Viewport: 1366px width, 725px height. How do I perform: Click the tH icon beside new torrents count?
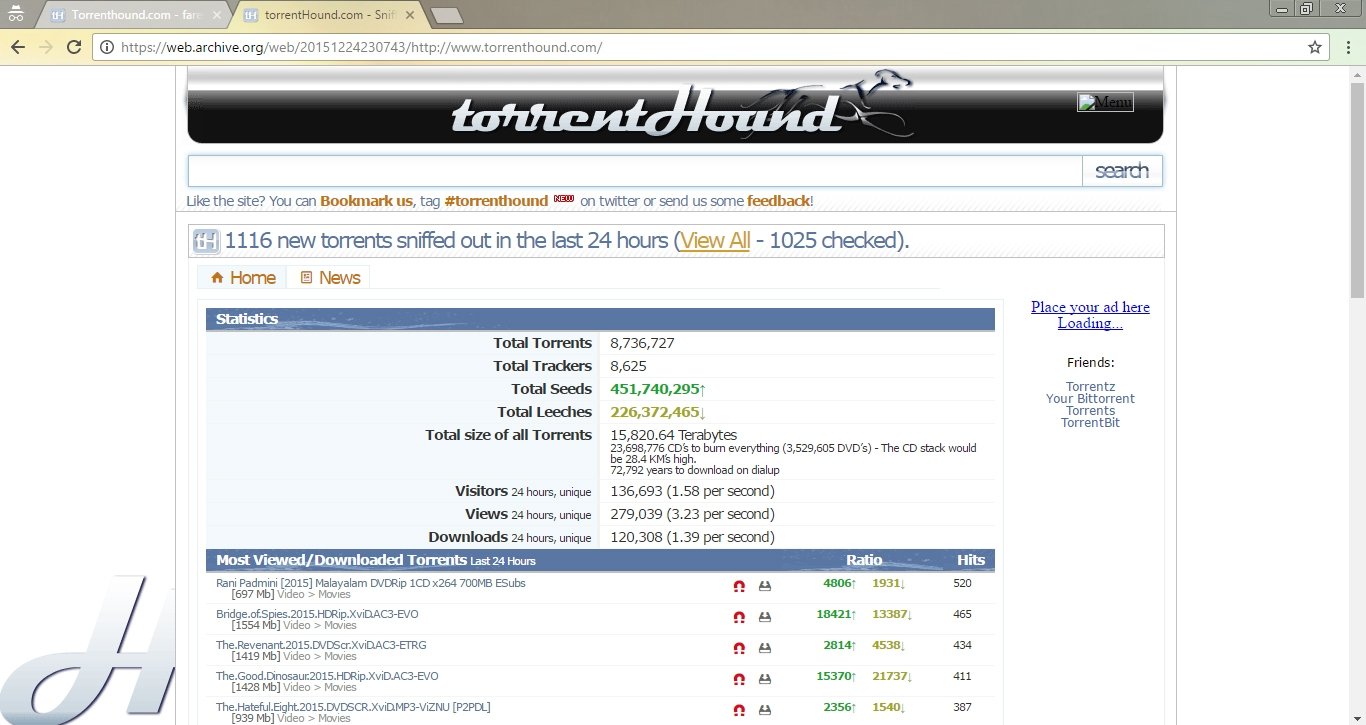pos(206,241)
